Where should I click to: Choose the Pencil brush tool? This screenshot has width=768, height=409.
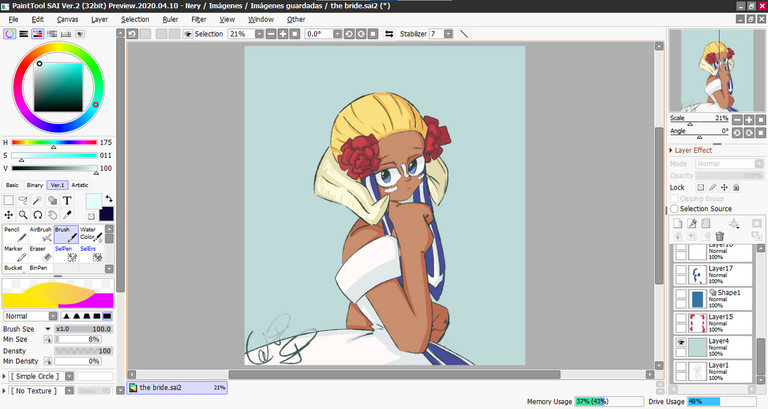pyautogui.click(x=15, y=235)
